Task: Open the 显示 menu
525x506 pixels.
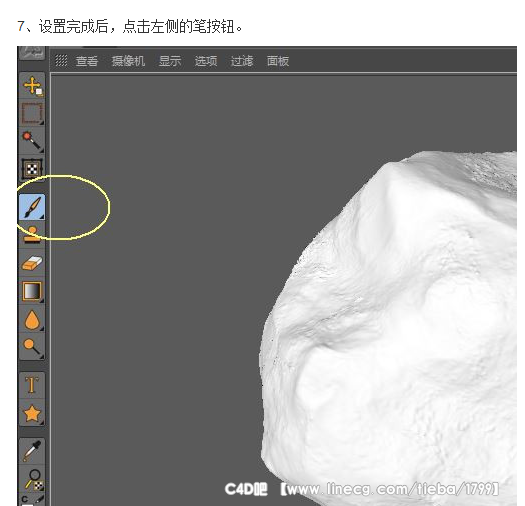Action: (170, 61)
